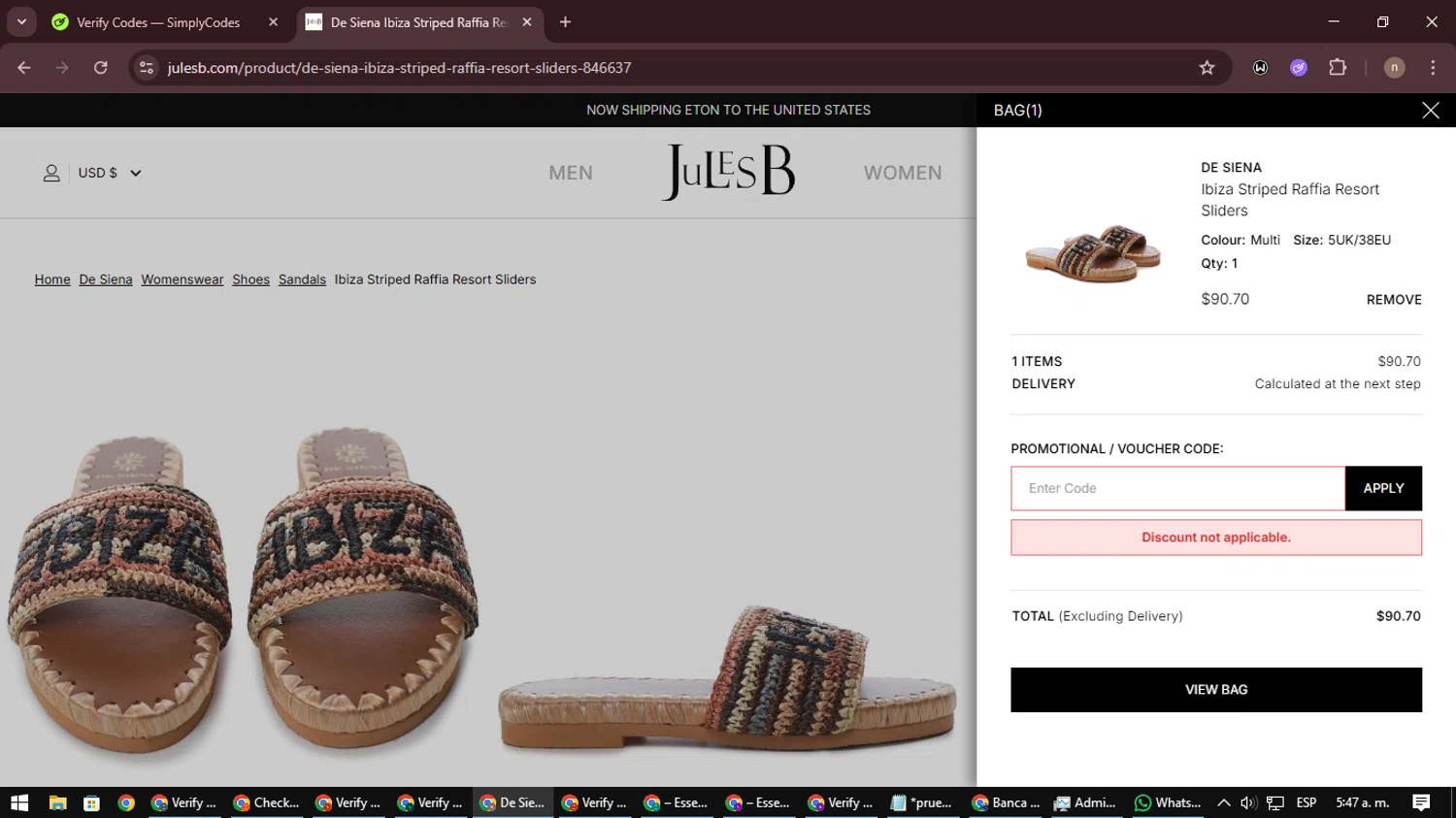Select the Ibiza Striped Raffia Resort Sliders title in bag
The width and height of the screenshot is (1456, 818).
[1290, 200]
